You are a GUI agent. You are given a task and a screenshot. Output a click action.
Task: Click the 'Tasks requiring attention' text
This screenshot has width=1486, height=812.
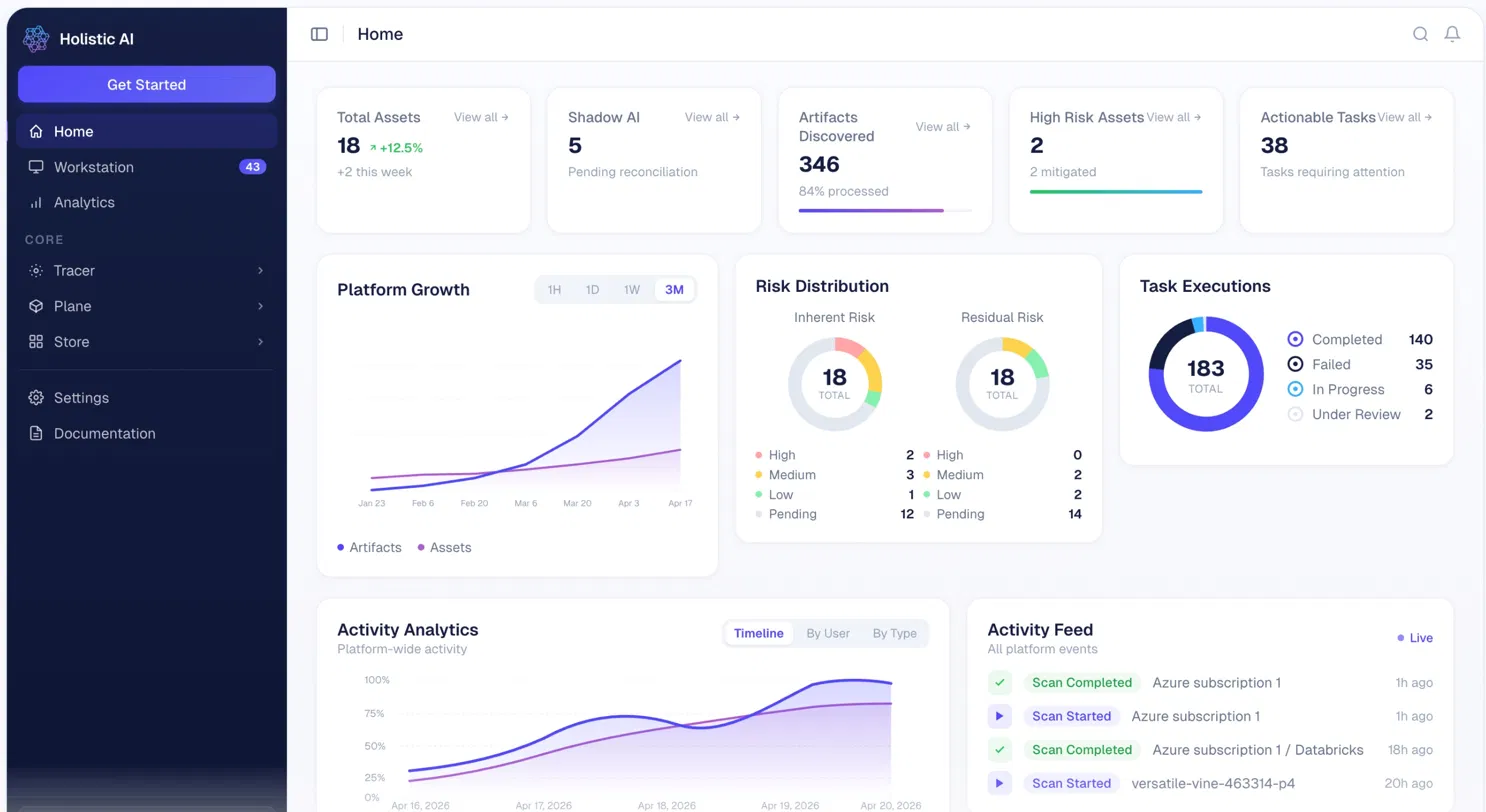pyautogui.click(x=1332, y=172)
